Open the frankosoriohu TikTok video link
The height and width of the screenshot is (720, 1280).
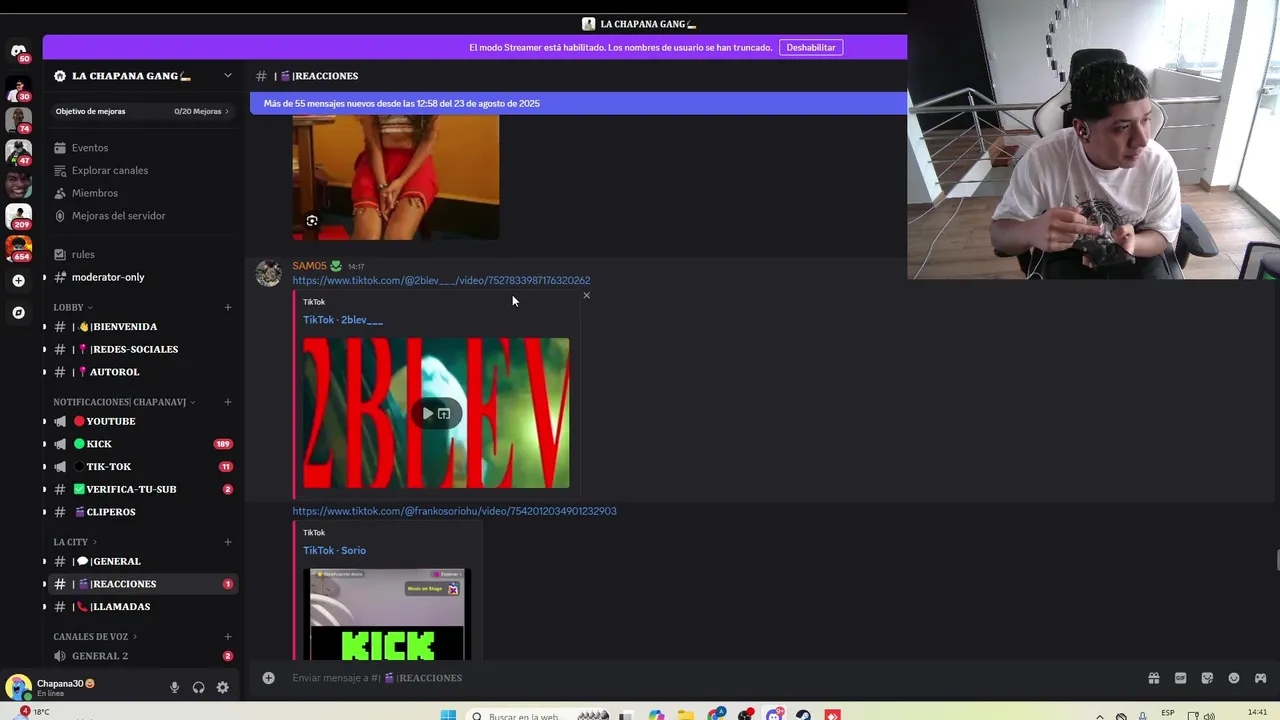click(454, 511)
